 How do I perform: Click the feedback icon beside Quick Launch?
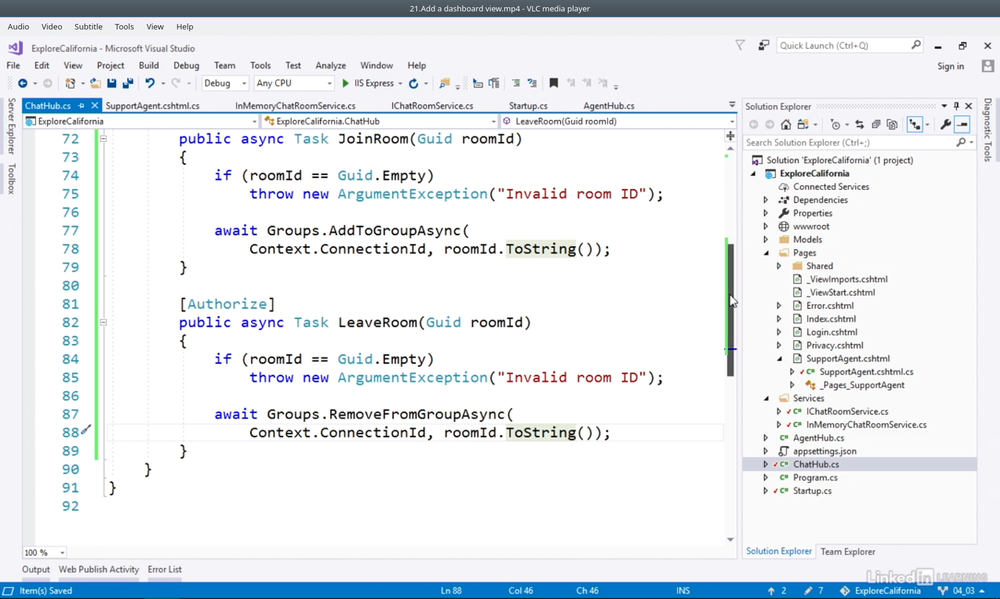[x=763, y=45]
